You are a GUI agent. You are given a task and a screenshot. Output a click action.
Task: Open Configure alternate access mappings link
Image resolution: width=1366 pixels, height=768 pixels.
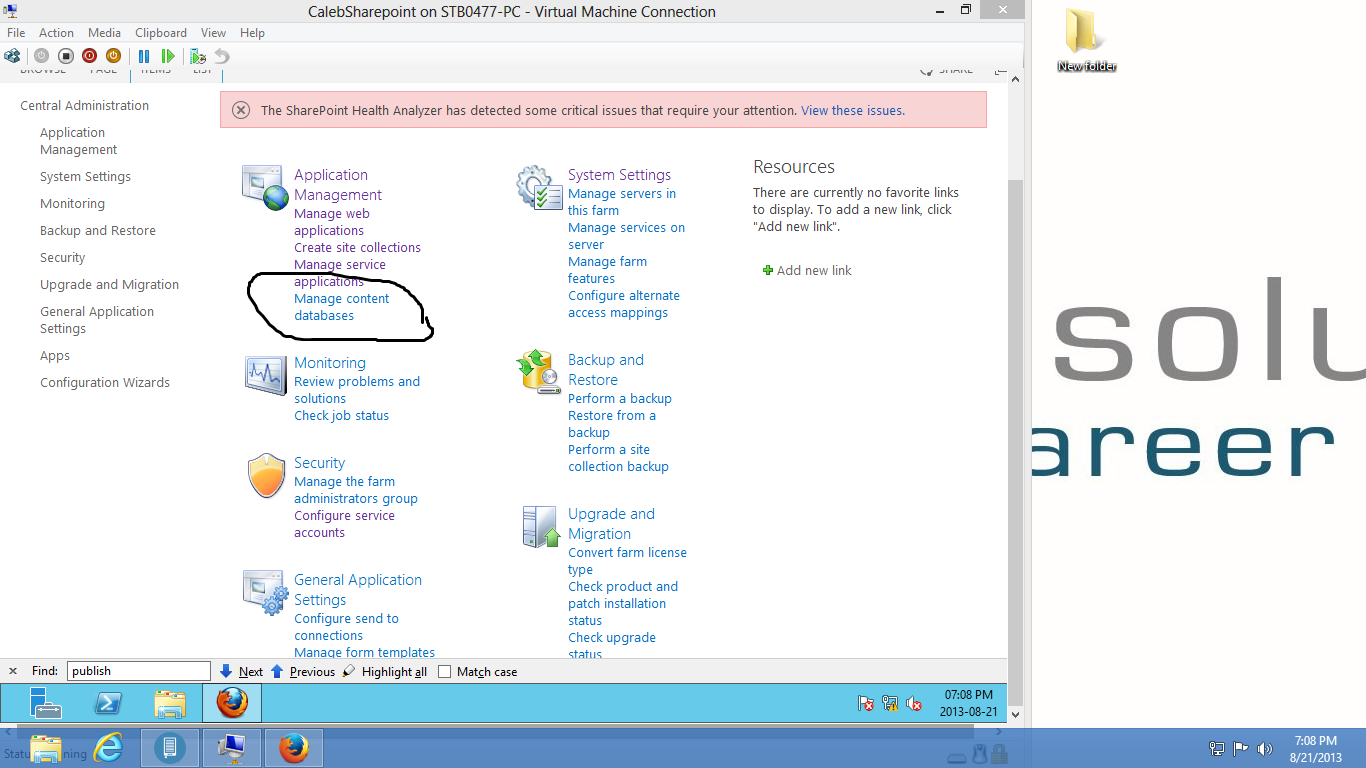click(x=624, y=304)
